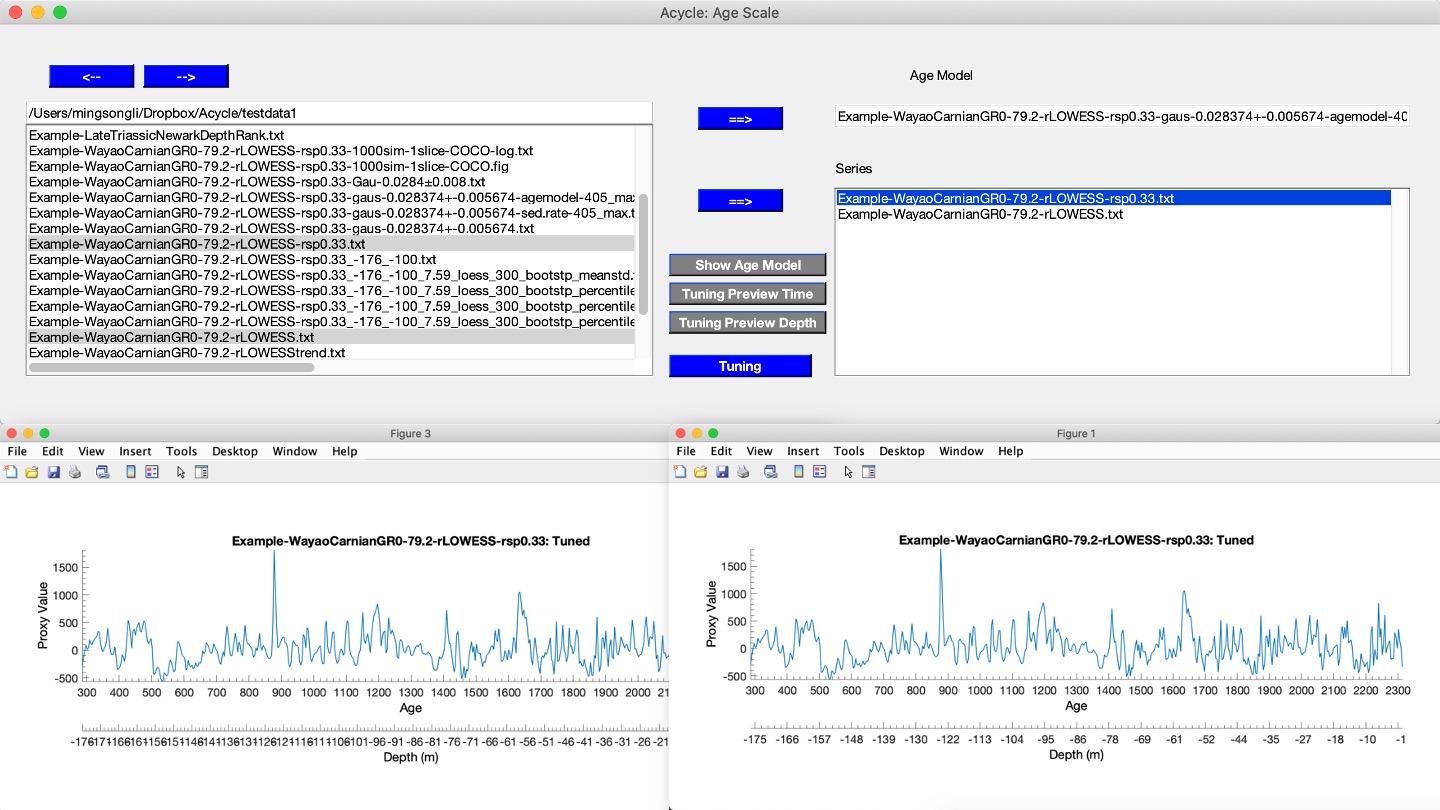Click Save Figure icon in Figure 1 toolbar

click(723, 472)
